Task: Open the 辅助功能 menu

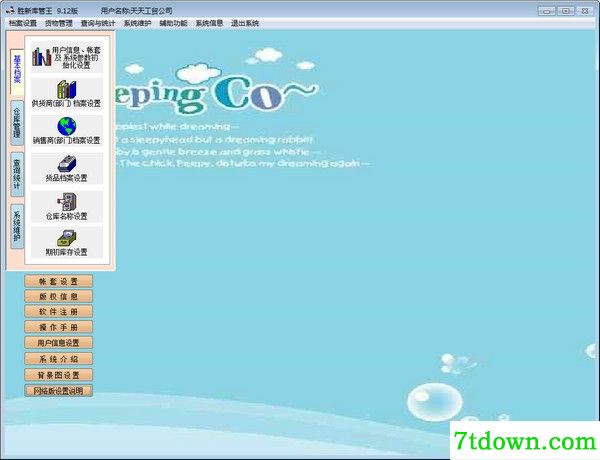Action: [x=173, y=23]
